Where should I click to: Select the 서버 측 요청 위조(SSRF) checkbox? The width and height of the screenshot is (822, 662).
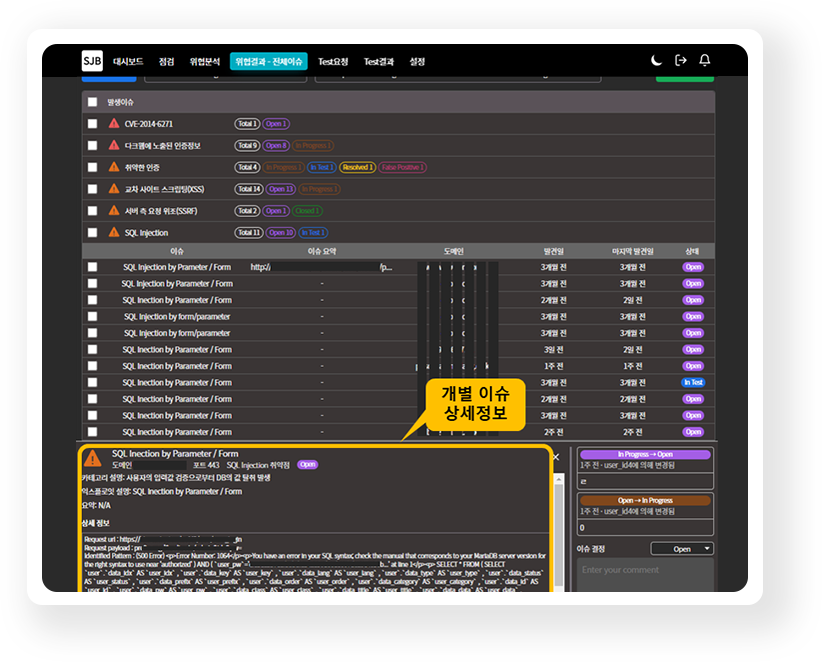tap(92, 211)
